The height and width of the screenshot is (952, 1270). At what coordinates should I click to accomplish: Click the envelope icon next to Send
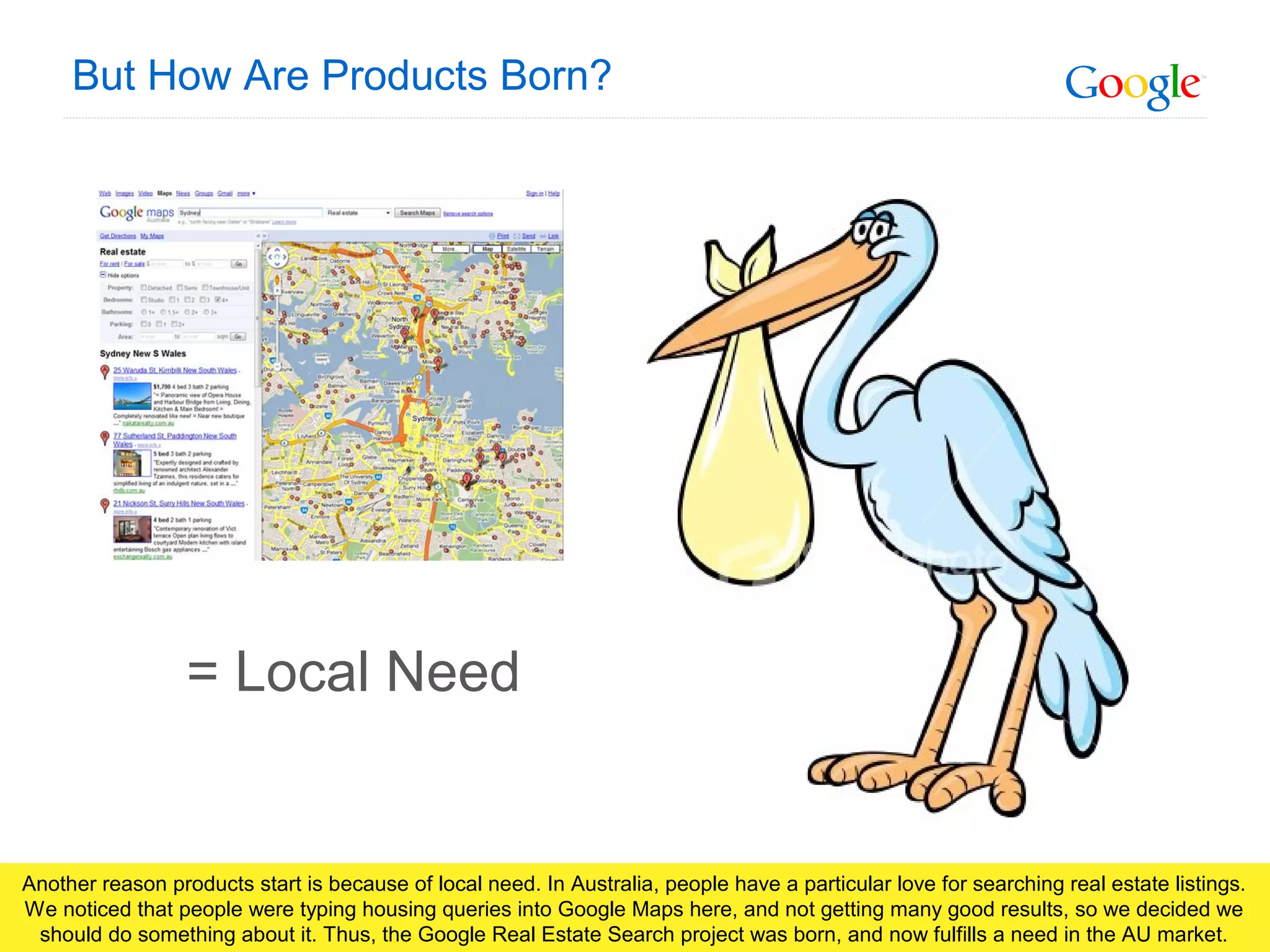(517, 236)
